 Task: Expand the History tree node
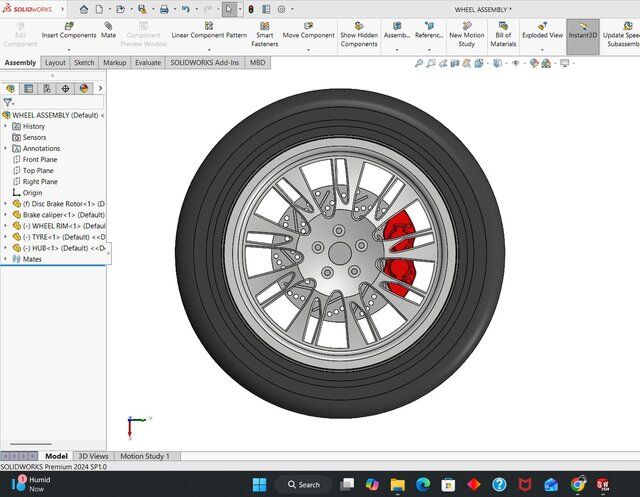5,126
